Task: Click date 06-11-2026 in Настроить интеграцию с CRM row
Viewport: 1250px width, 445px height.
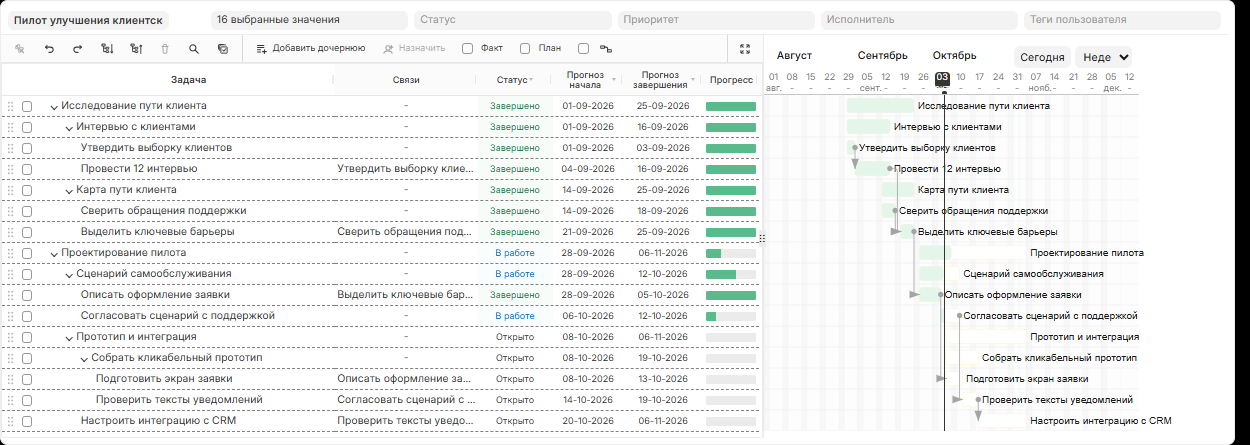Action: pyautogui.click(x=660, y=421)
